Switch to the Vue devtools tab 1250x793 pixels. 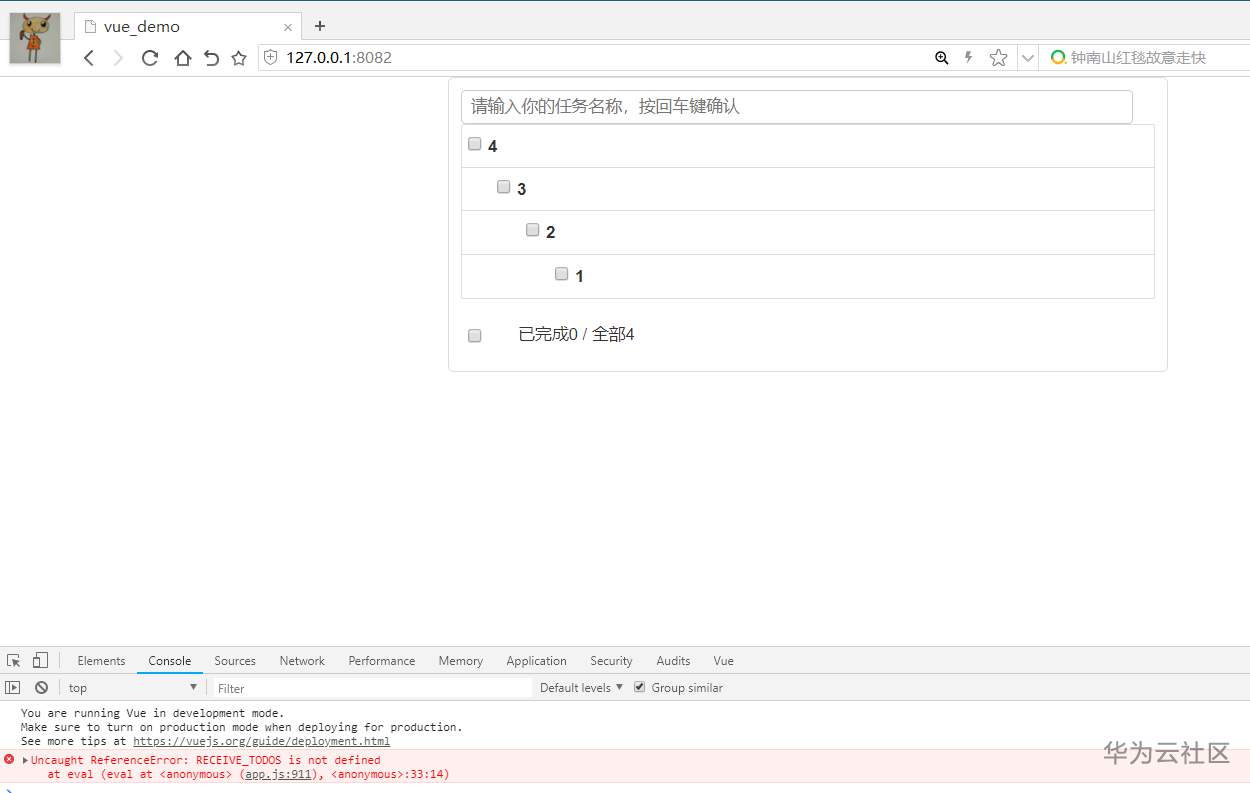tap(724, 661)
